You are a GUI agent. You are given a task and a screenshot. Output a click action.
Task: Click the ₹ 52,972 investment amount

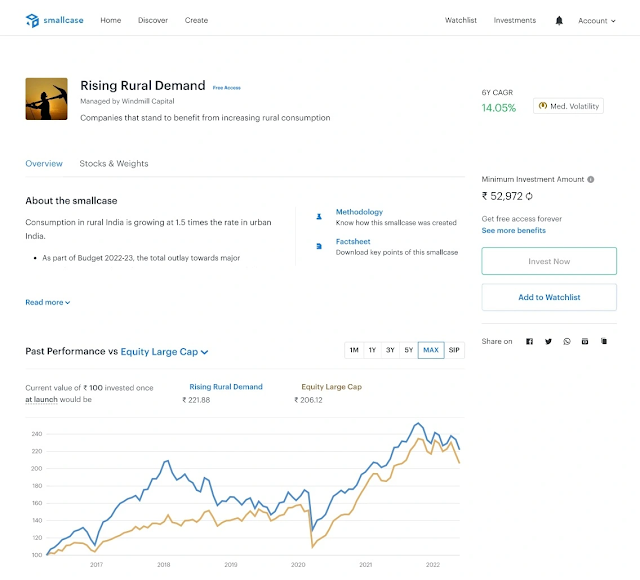coord(502,196)
